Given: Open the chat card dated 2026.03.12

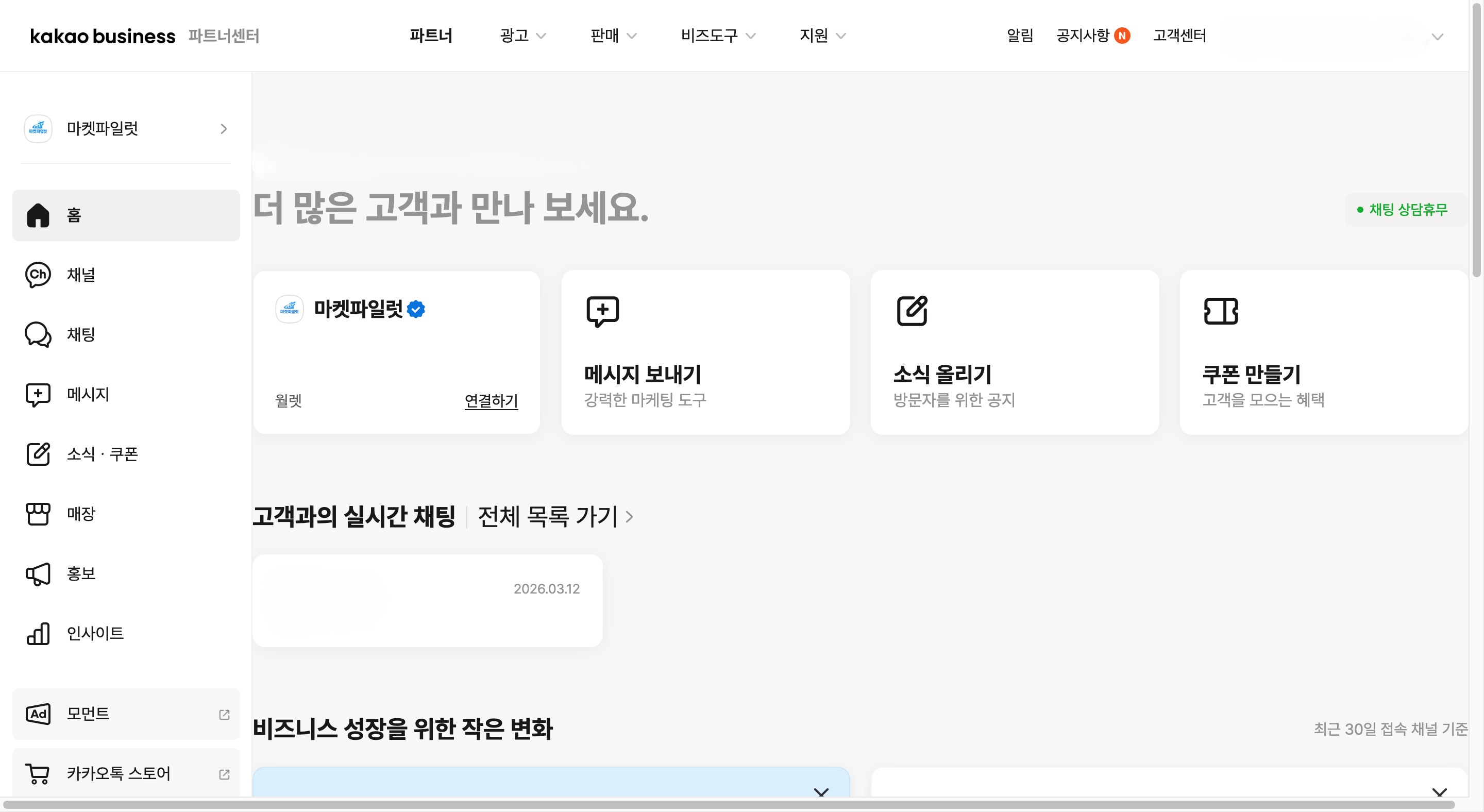Looking at the screenshot, I should point(428,601).
